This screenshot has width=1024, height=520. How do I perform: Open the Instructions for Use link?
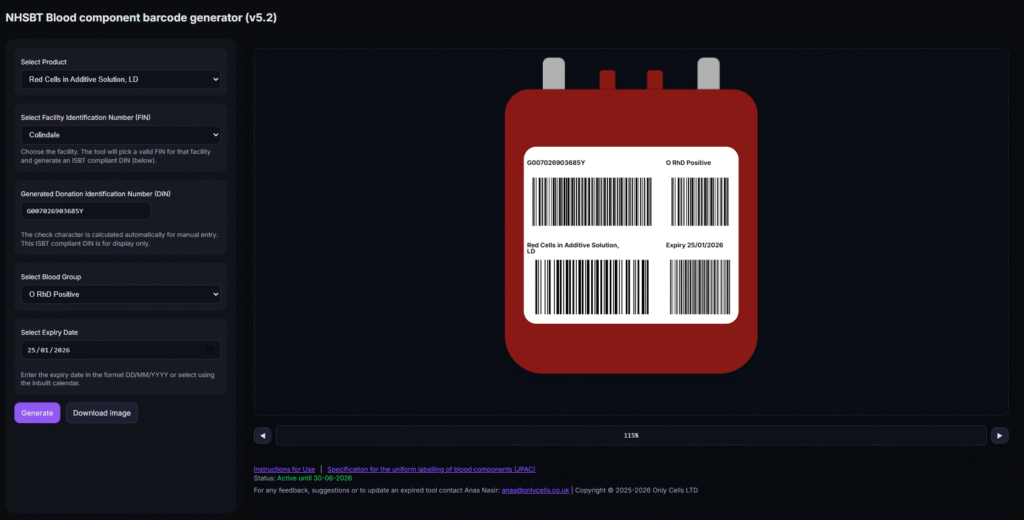284,469
